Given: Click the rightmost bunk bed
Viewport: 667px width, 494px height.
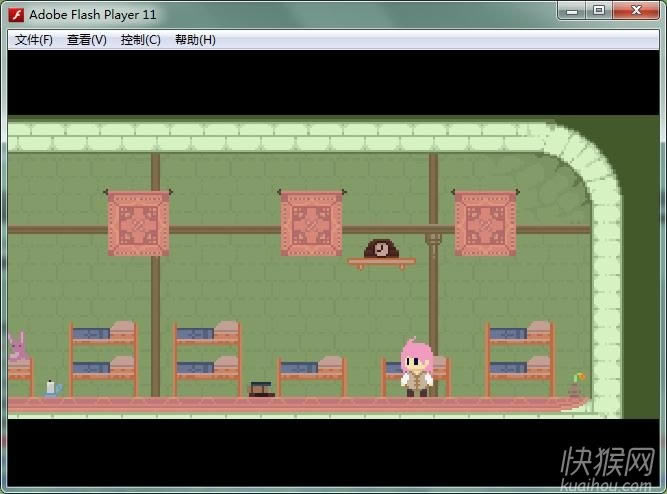Looking at the screenshot, I should [519, 358].
